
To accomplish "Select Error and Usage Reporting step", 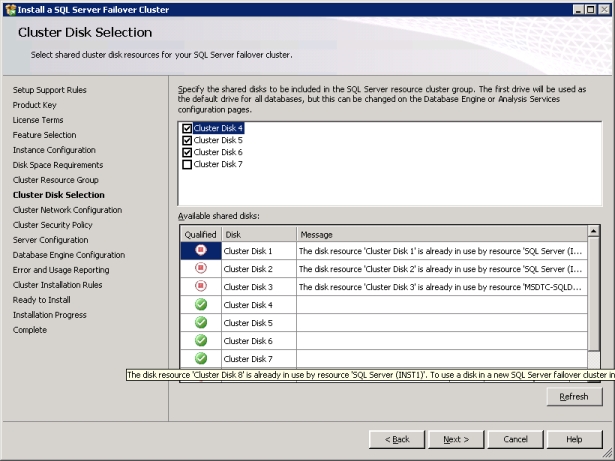I will (x=61, y=270).
